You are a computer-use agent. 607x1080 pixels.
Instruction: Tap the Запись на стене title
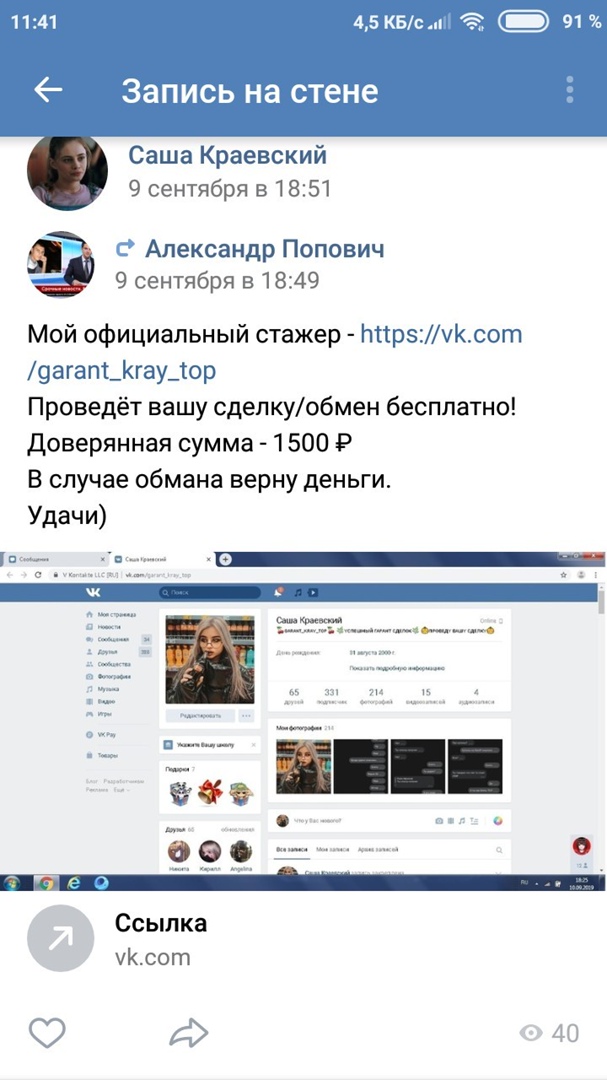click(249, 90)
